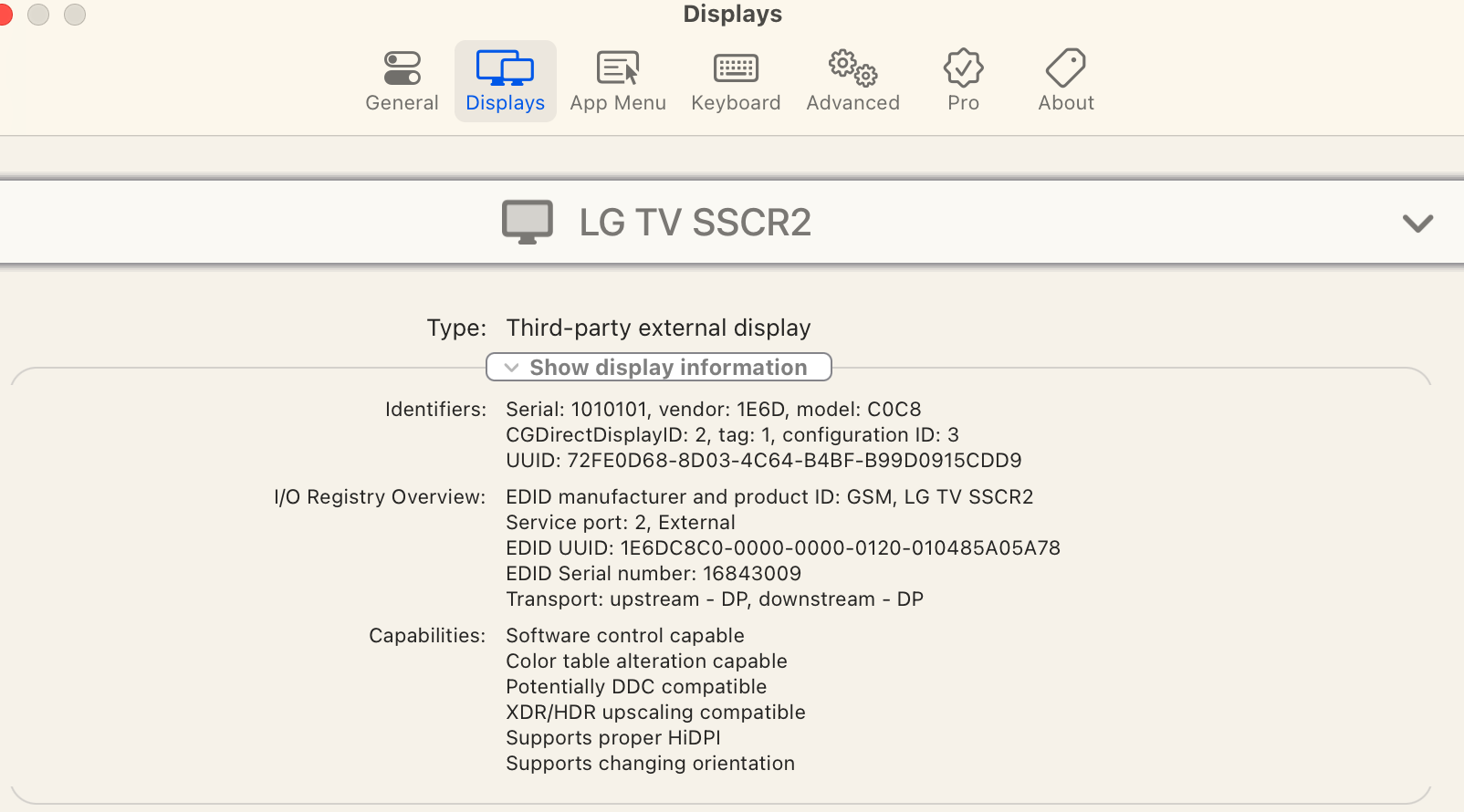Screen dimensions: 1464x812
Task: Collapse the LG TV SSCR2 section chevron
Action: click(x=1417, y=223)
